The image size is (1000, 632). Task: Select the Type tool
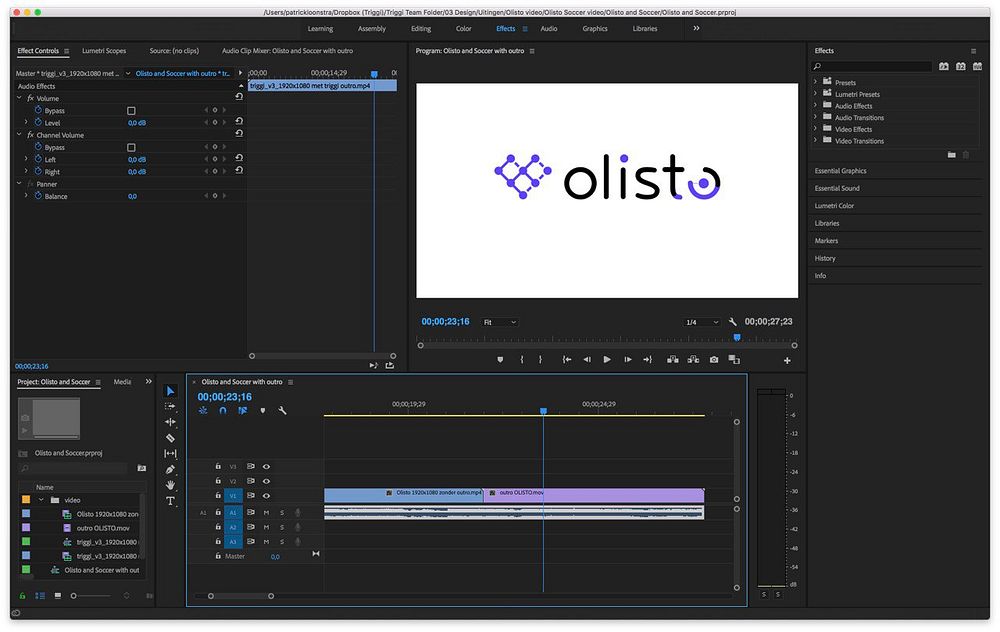[x=170, y=501]
